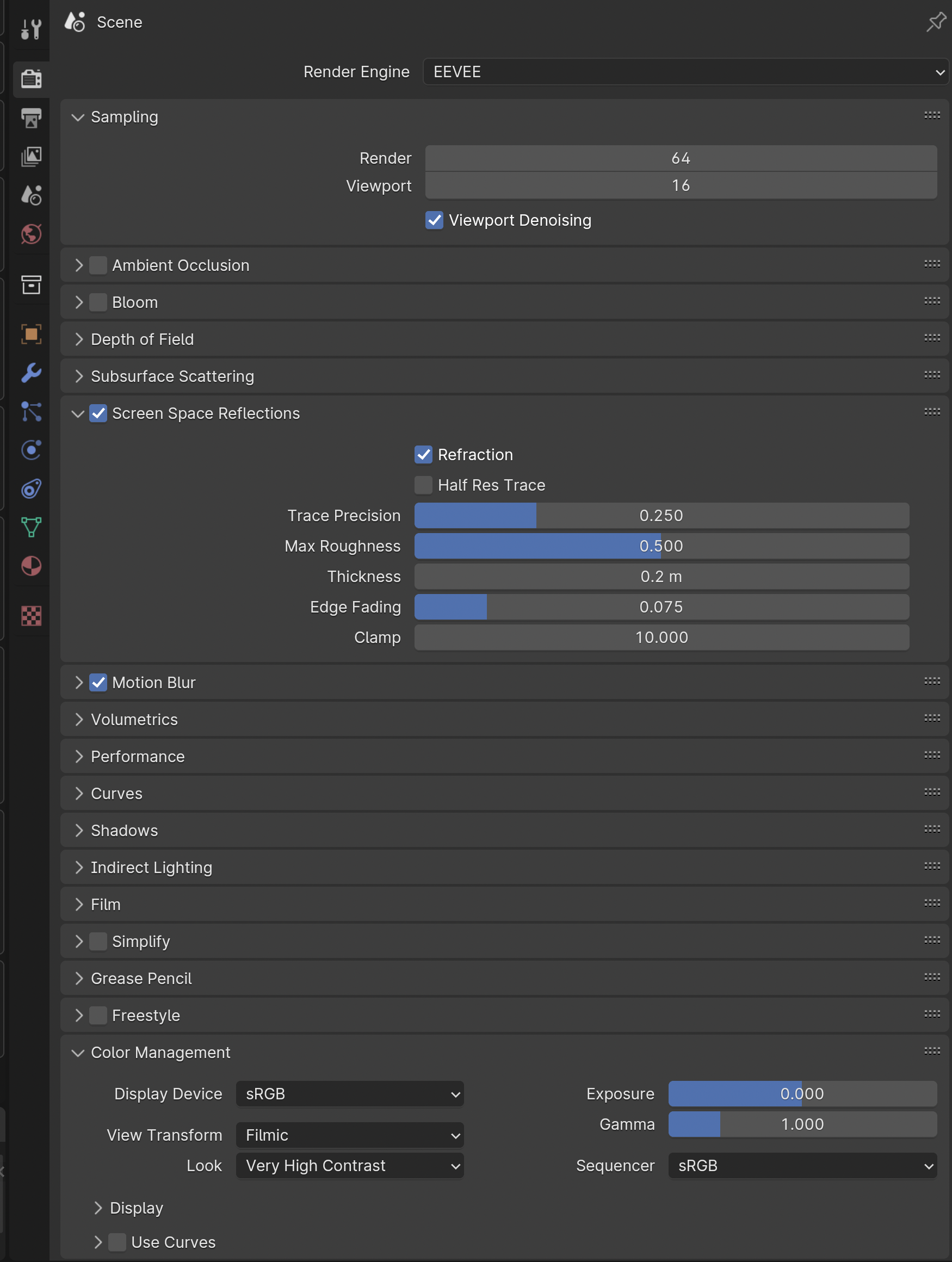Expand the Use Curves subpanel
The image size is (952, 1262).
(x=97, y=1242)
